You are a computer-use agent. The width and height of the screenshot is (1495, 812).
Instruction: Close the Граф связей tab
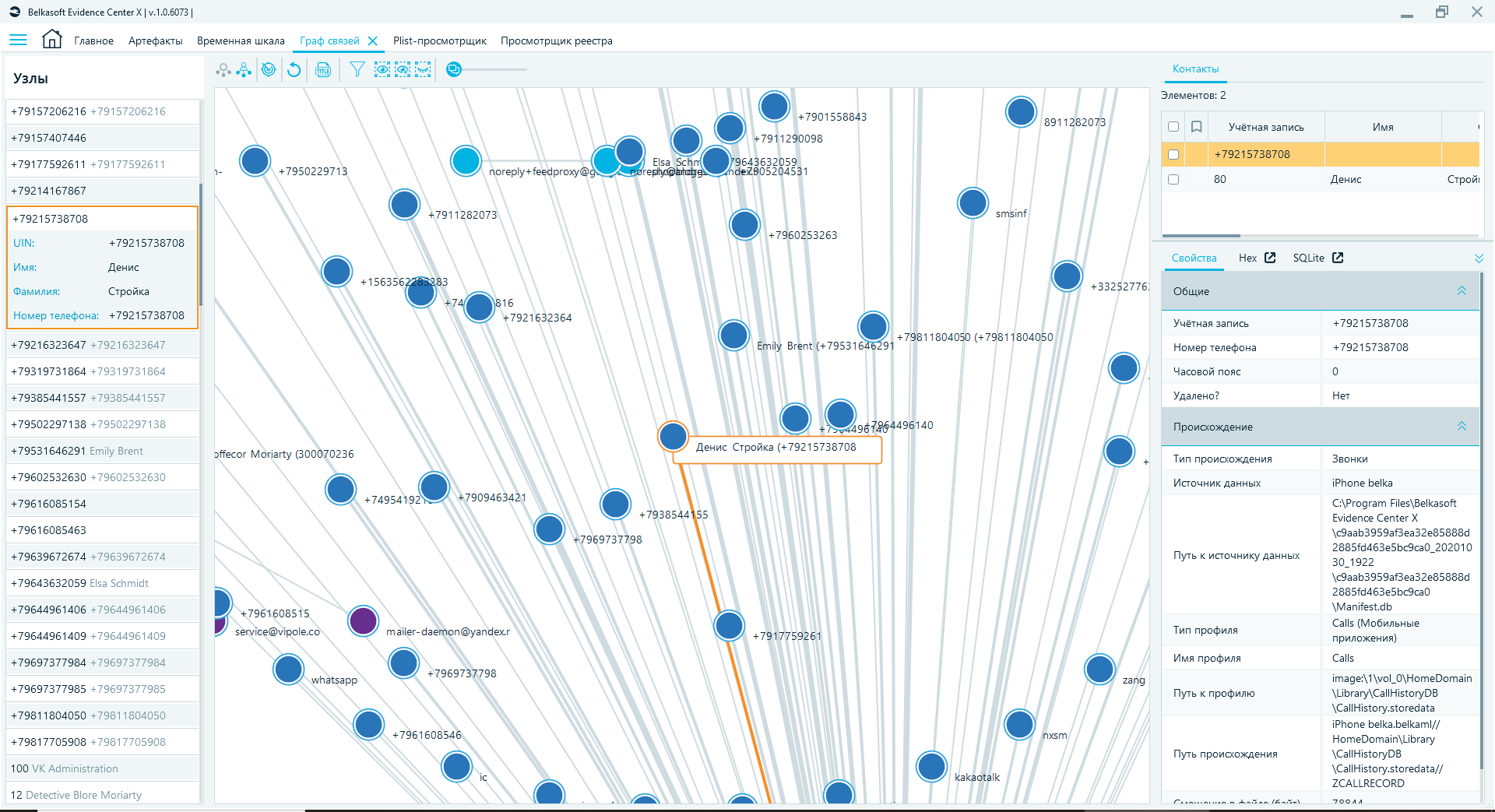point(373,40)
